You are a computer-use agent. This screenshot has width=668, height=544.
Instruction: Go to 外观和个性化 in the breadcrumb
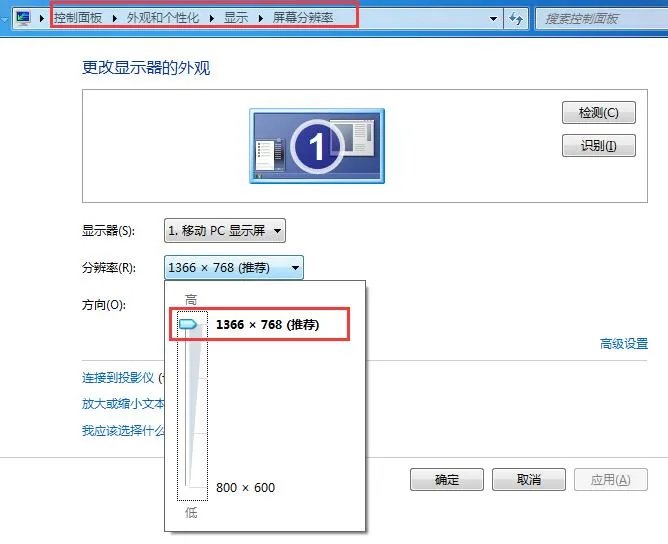[163, 18]
